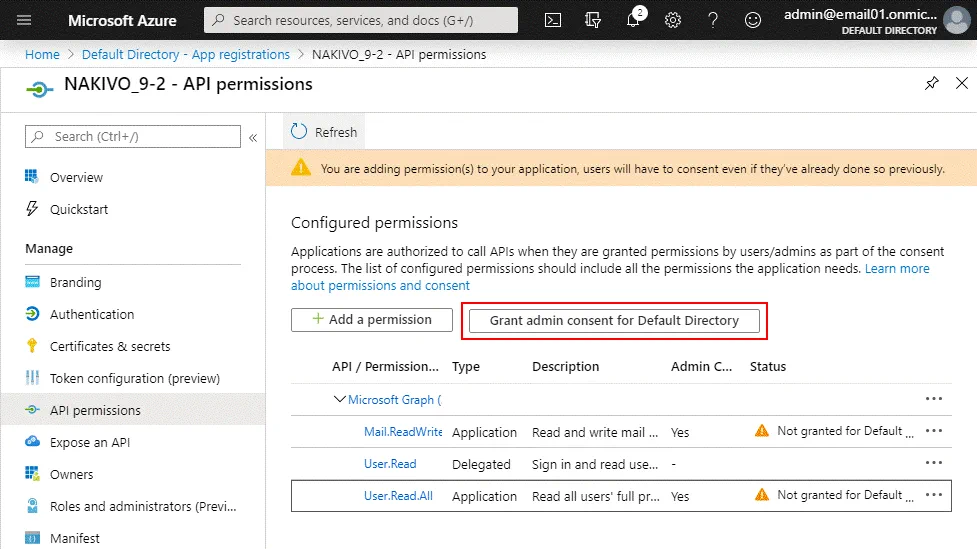Collapse the Microsoft Graph group
Viewport: 977px width, 549px height.
click(x=340, y=399)
